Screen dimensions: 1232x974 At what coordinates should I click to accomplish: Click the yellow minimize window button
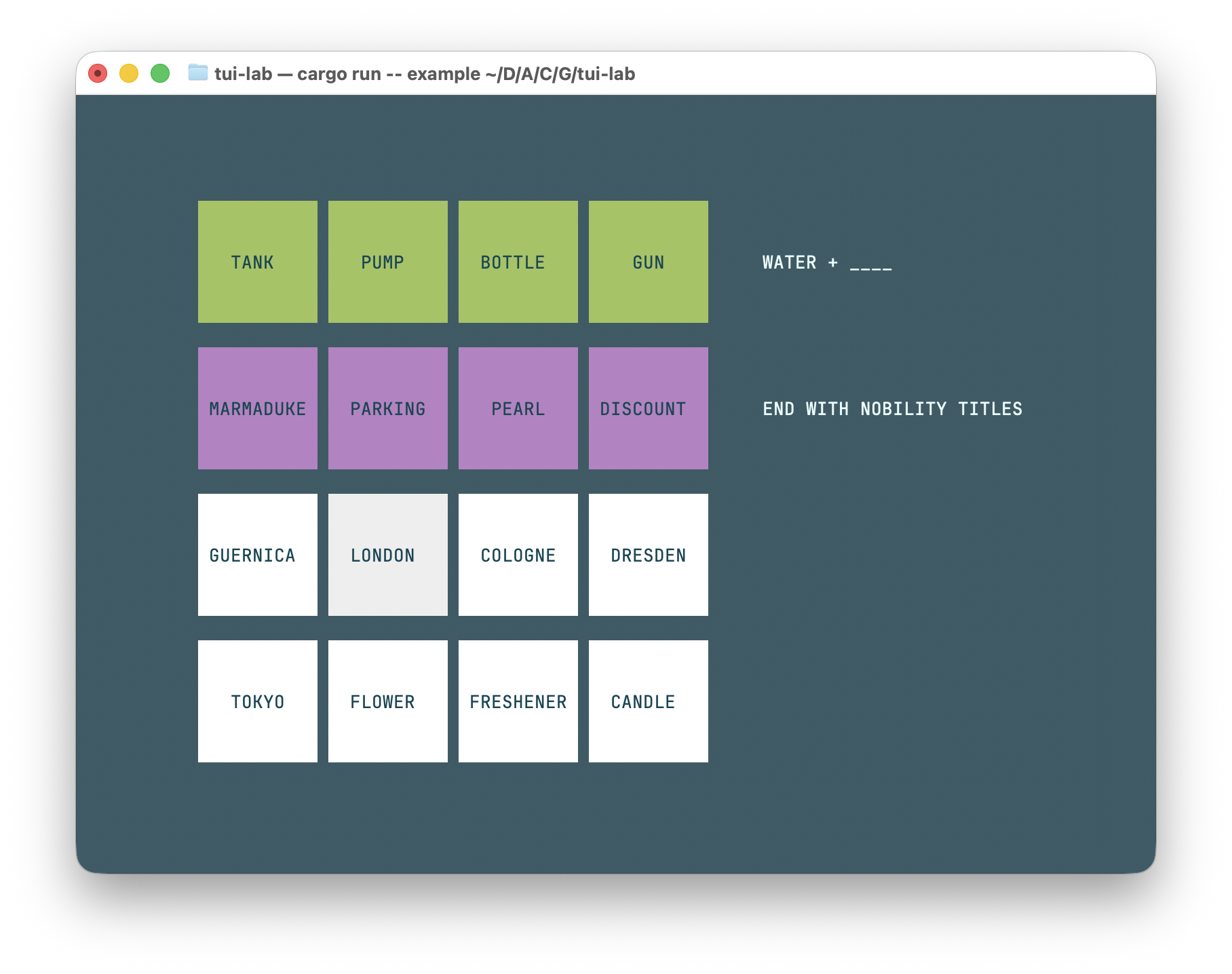(x=129, y=73)
